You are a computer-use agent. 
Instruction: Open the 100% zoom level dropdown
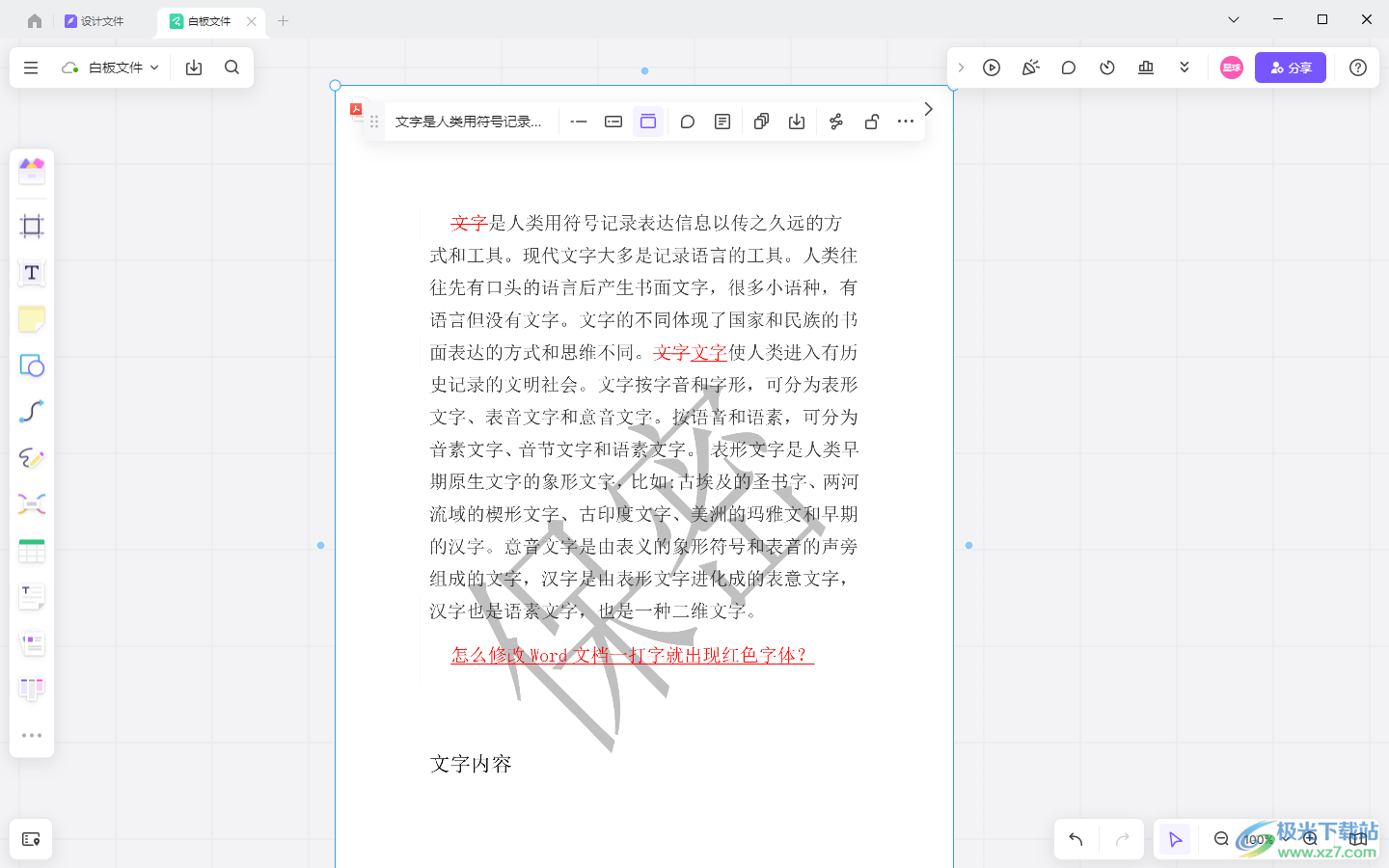[x=1265, y=839]
